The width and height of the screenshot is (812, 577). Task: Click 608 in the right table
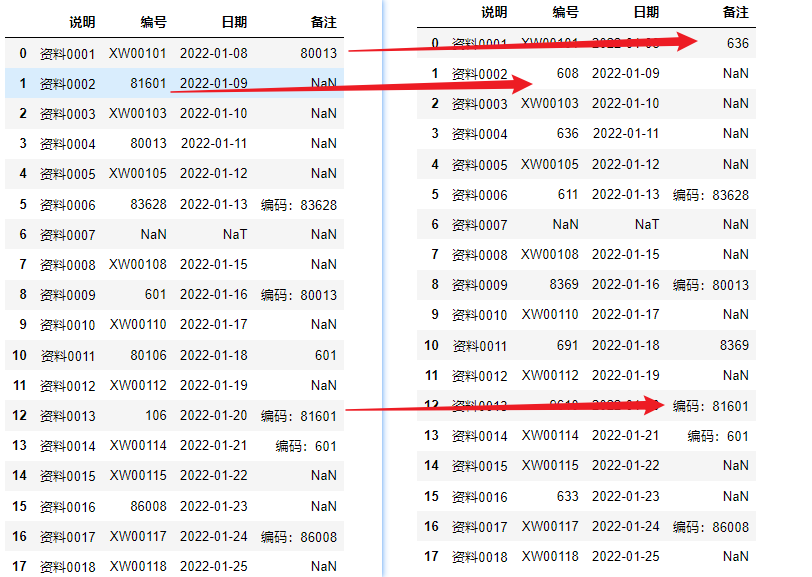pos(568,73)
